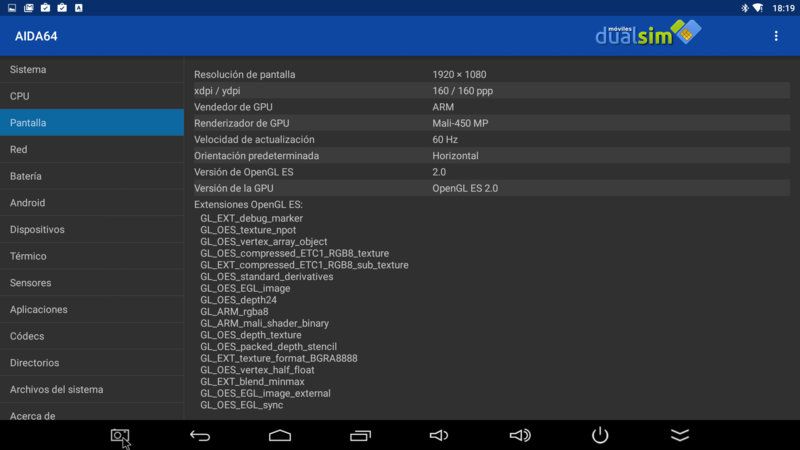800x450 pixels.
Task: Open the Android section
Action: pyautogui.click(x=92, y=203)
